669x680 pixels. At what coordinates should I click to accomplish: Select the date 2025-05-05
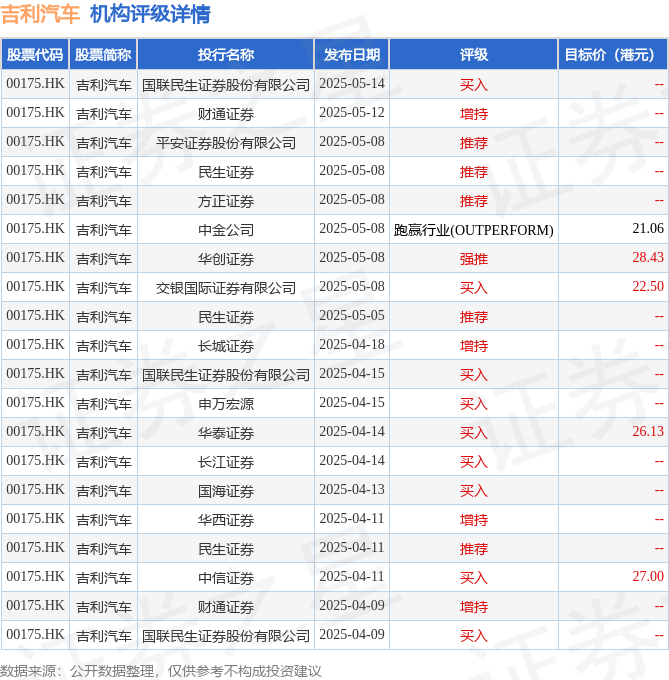[x=352, y=316]
